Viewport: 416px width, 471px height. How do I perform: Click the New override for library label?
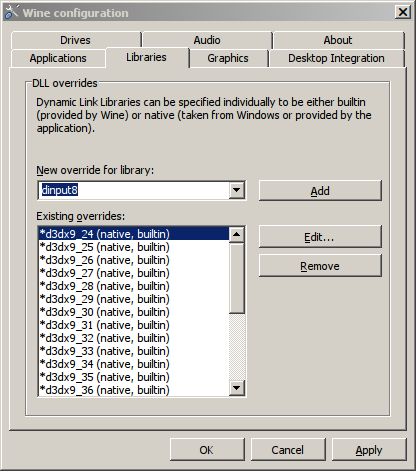click(x=95, y=170)
